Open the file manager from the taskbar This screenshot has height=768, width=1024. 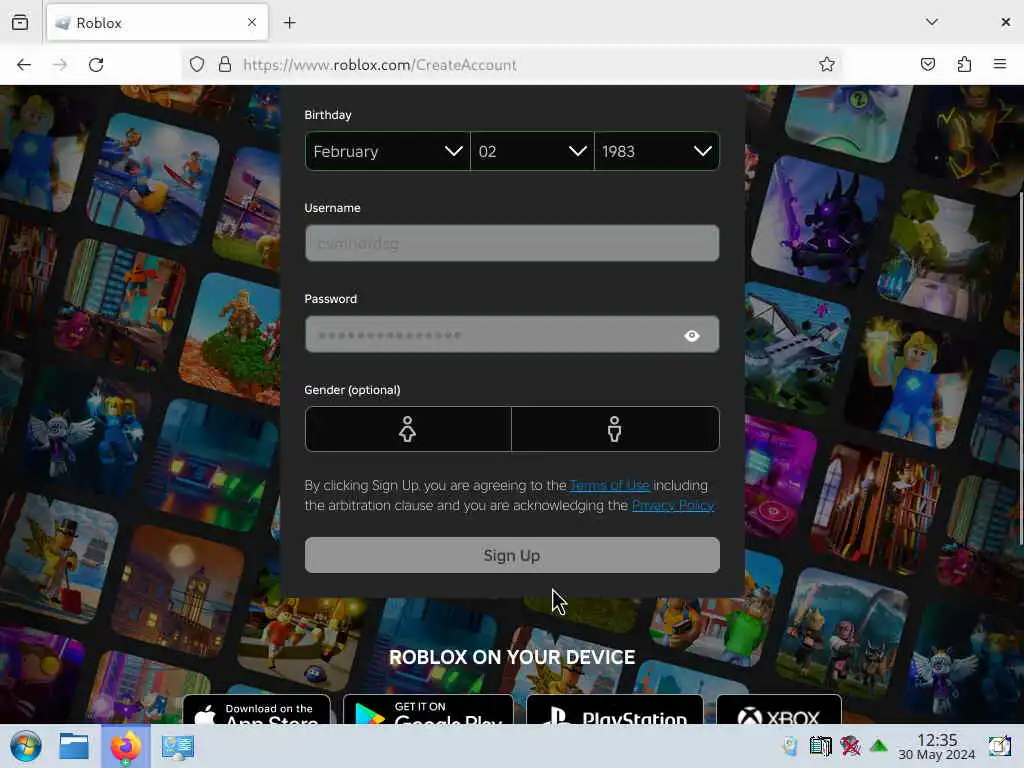pyautogui.click(x=74, y=746)
